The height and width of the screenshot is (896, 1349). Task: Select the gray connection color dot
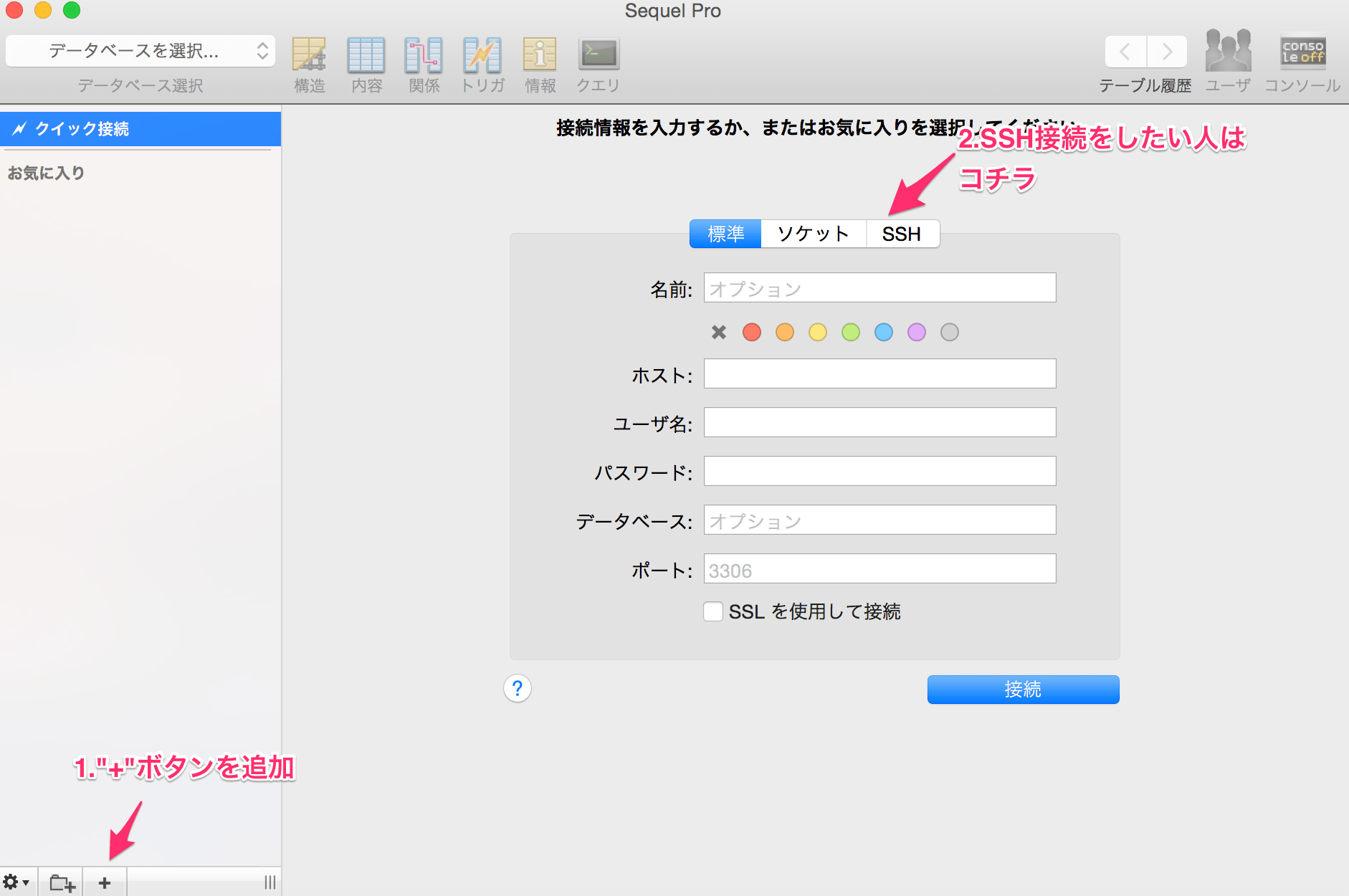tap(950, 332)
